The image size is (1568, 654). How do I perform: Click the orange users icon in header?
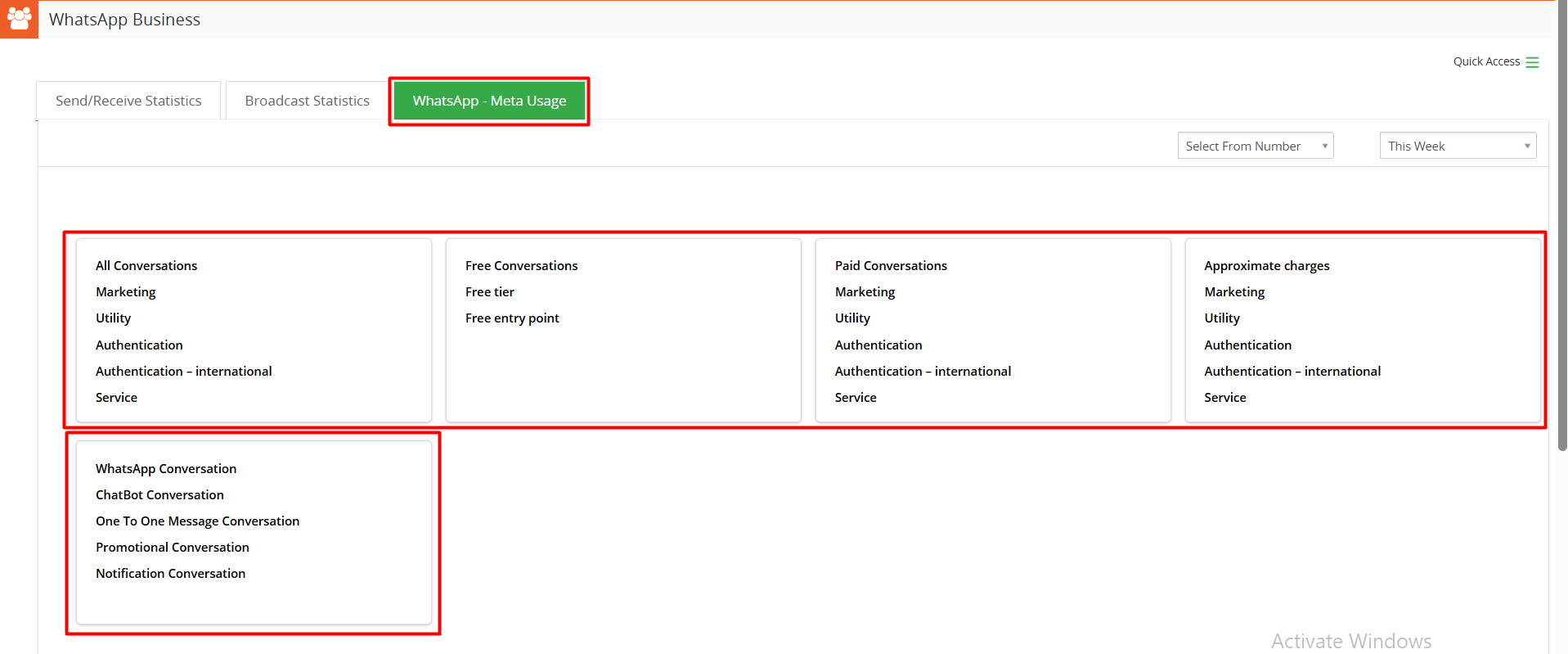19,19
